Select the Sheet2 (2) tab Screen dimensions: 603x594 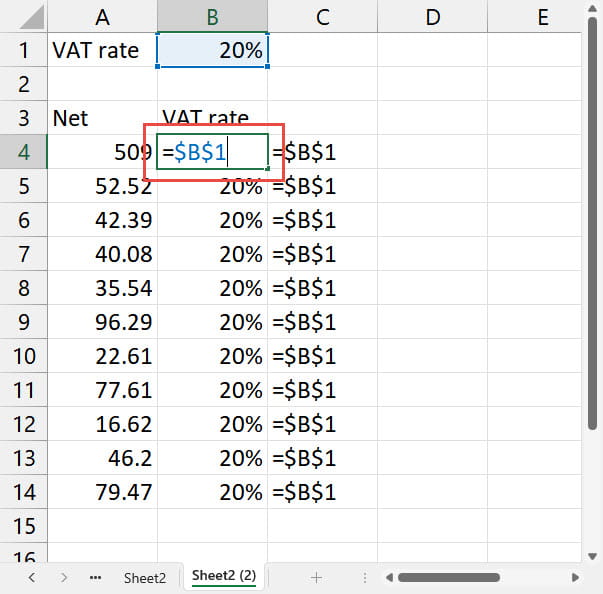coord(224,577)
